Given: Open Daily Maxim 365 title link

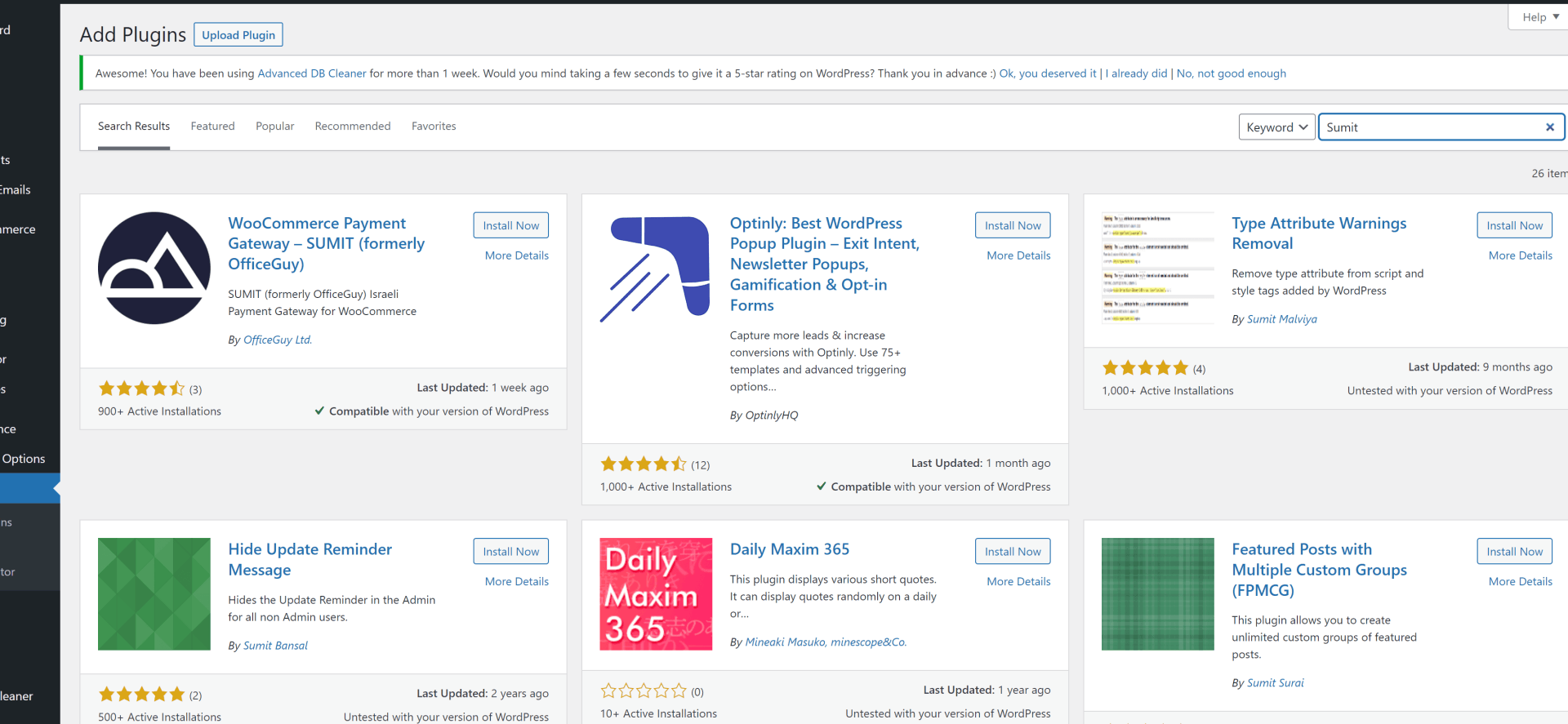Looking at the screenshot, I should (790, 549).
